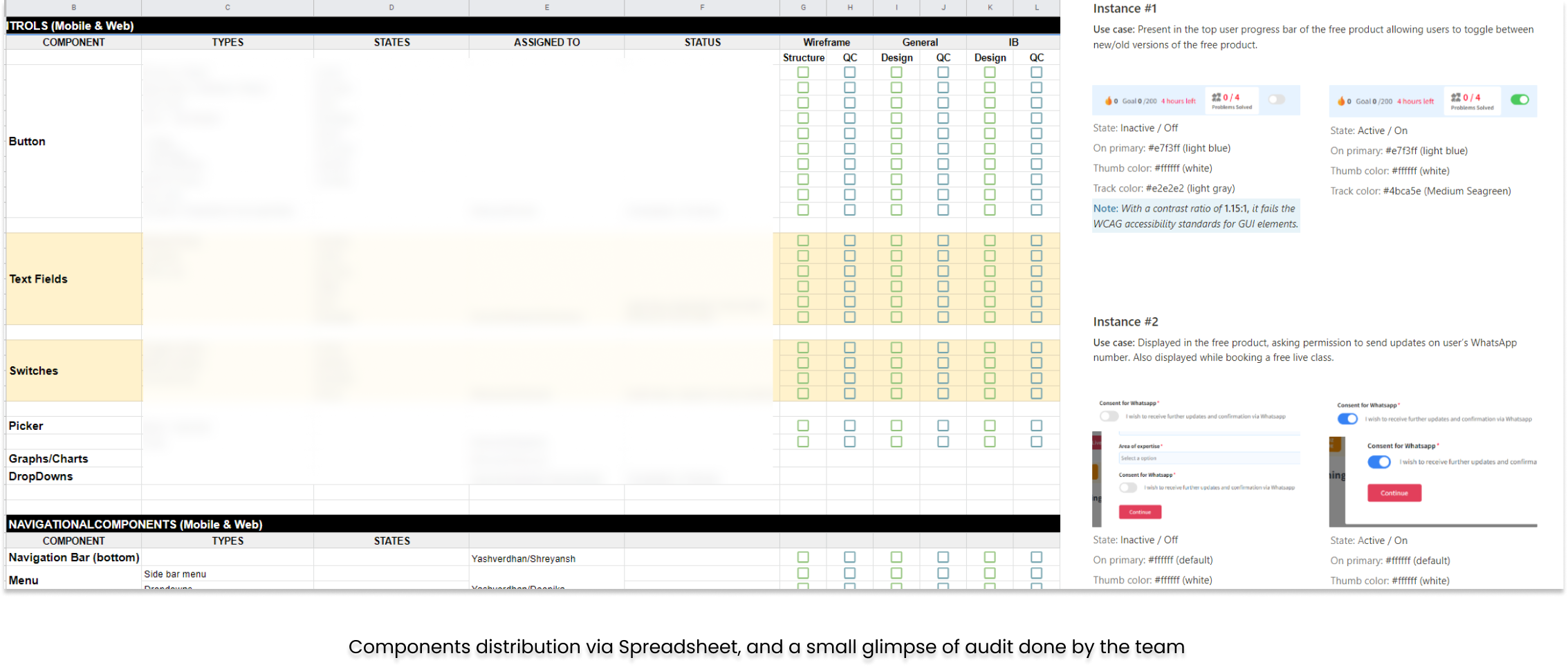The image size is (1568, 667).
Task: Disable the blue WhatsApp toggle directly above Continue
Action: coord(1378,462)
